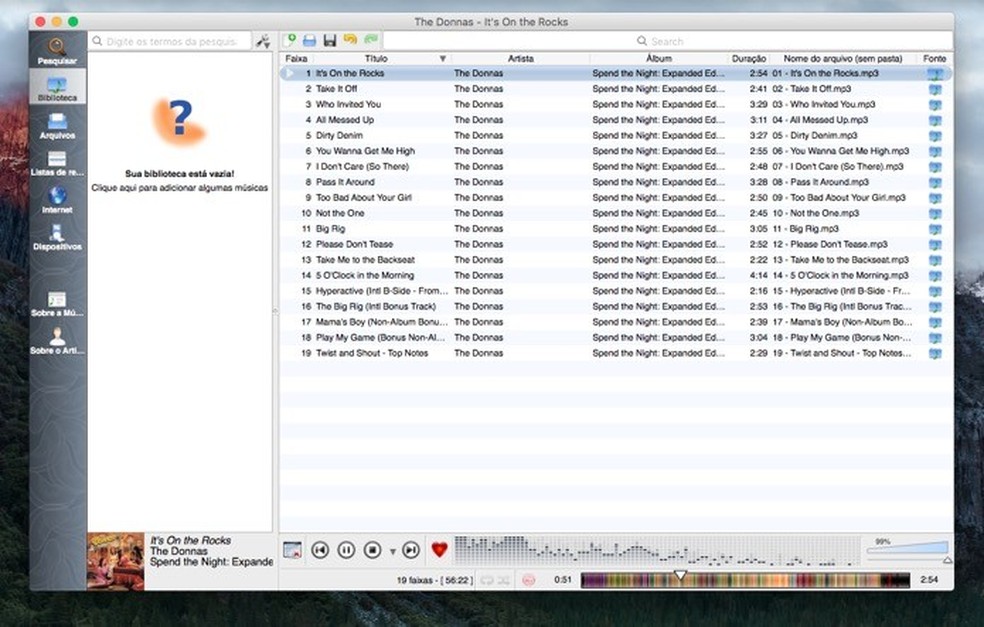Click the yellow undo arrow icon
984x627 pixels.
[350, 40]
